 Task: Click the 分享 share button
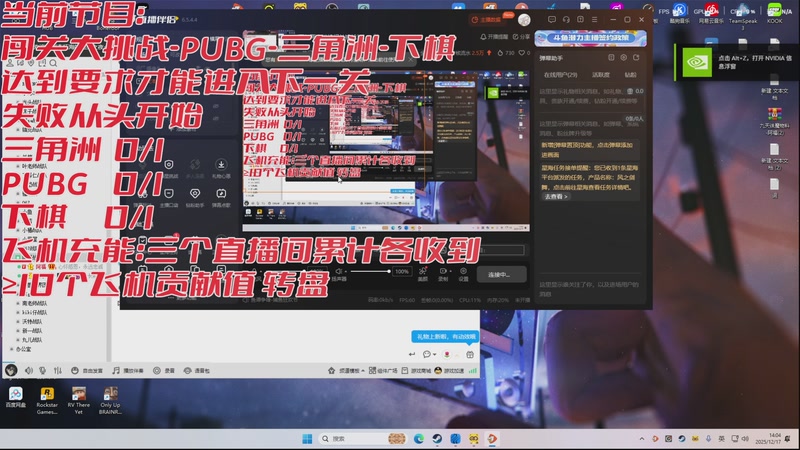tap(521, 37)
